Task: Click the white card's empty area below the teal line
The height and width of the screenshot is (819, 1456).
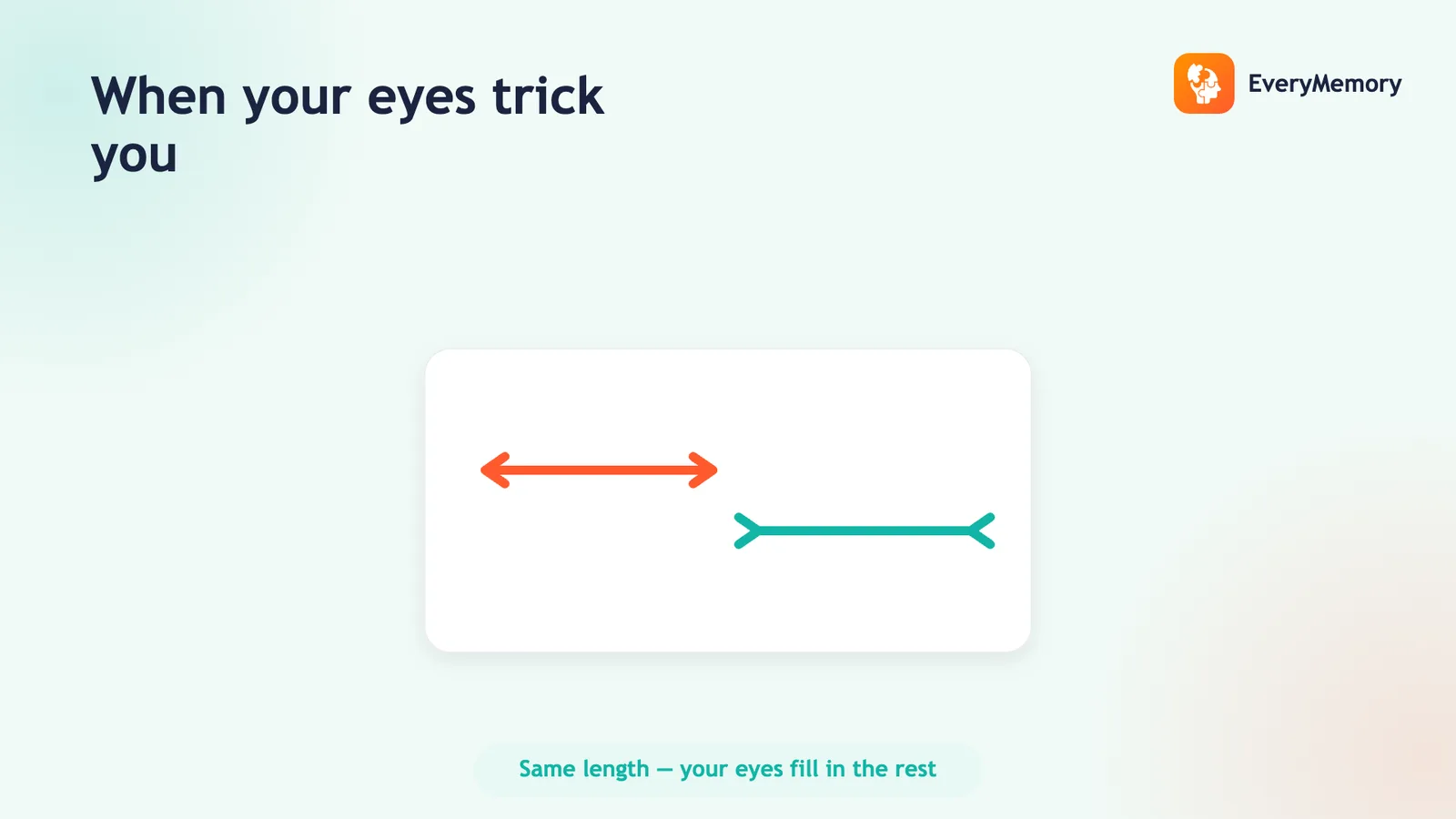Action: tap(728, 601)
